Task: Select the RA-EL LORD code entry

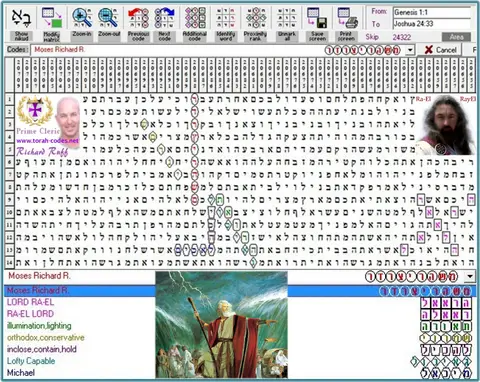Action: click(x=30, y=314)
